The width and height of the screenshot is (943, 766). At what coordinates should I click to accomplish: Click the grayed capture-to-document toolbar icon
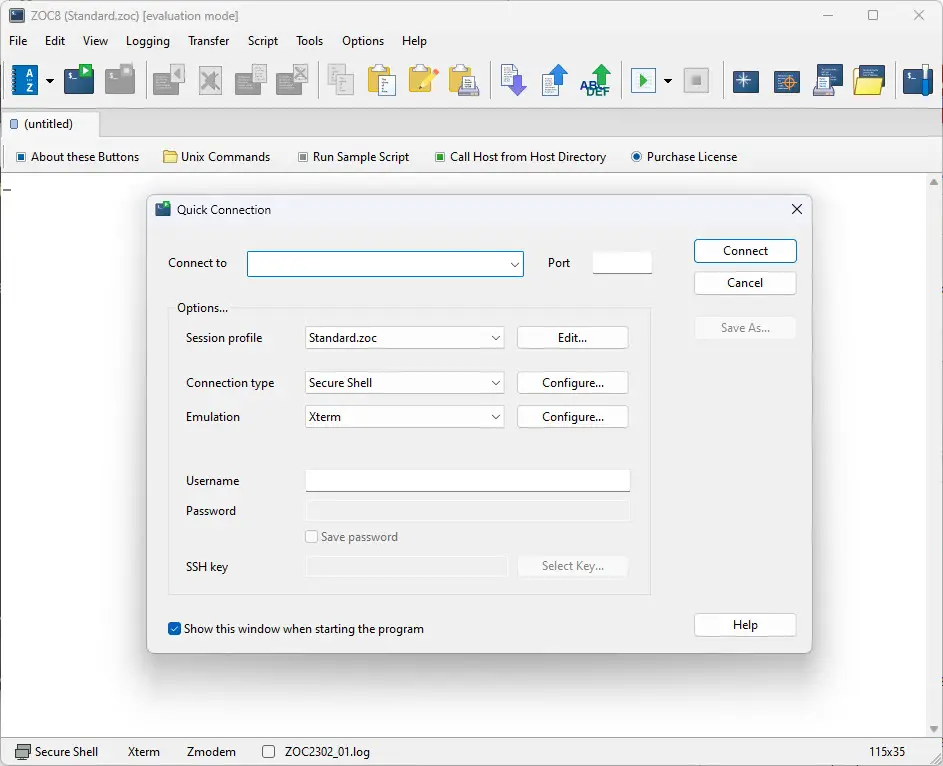coord(251,80)
